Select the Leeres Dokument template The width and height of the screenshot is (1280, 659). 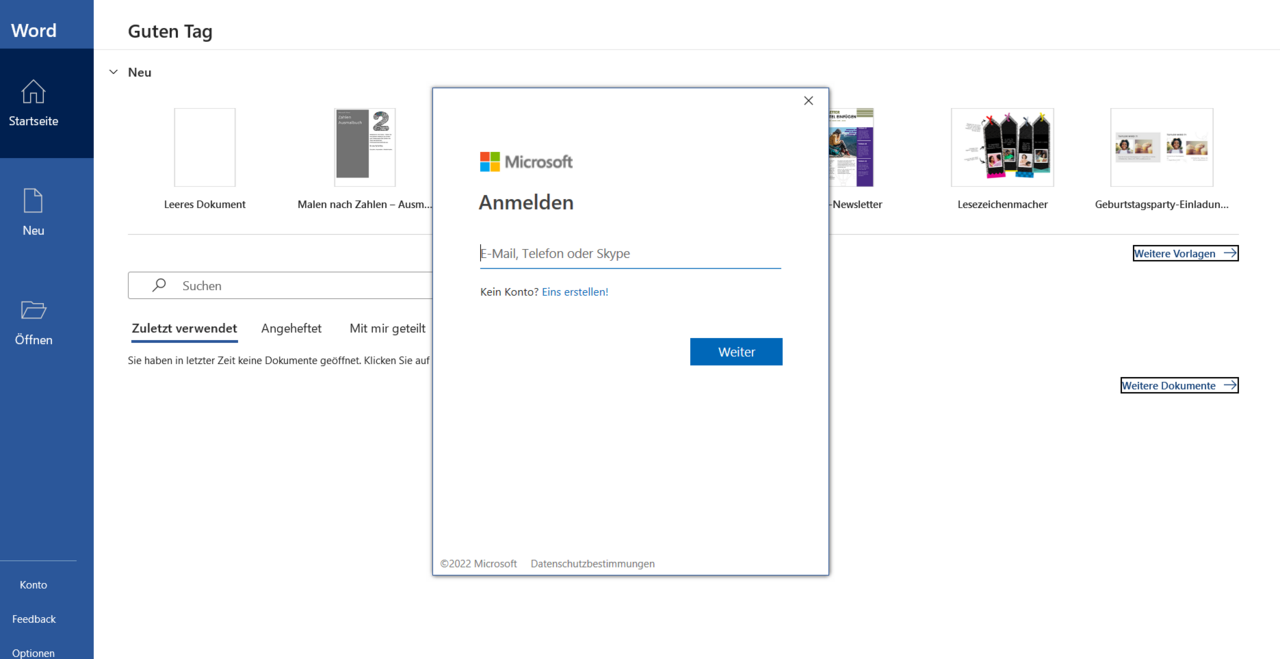tap(205, 148)
